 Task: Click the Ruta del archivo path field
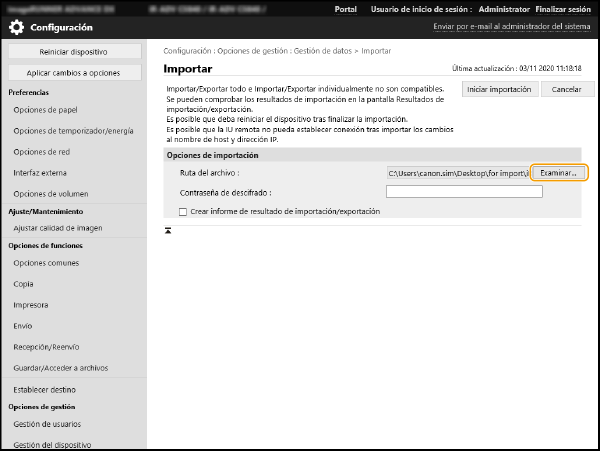(457, 173)
